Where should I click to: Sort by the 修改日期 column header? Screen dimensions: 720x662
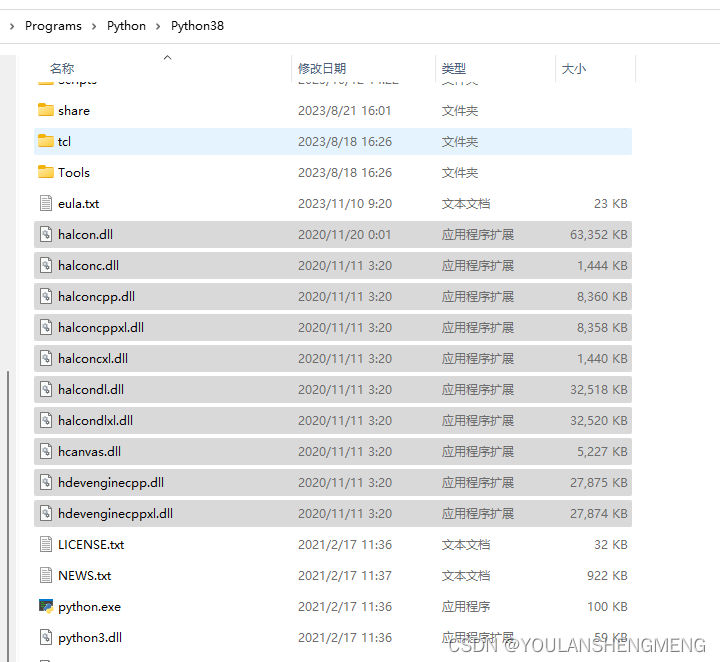coord(322,68)
